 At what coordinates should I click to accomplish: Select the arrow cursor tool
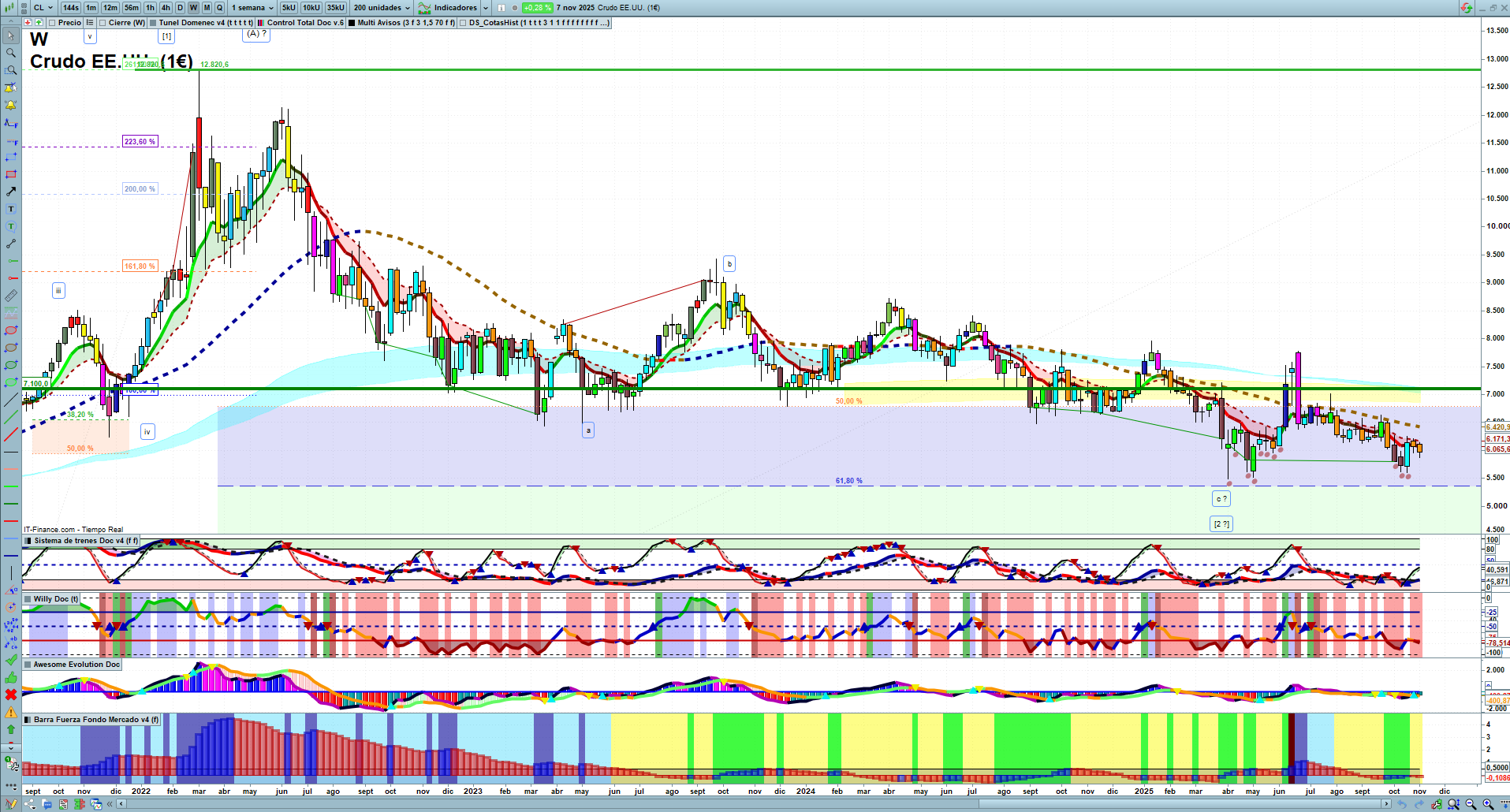pyautogui.click(x=11, y=35)
